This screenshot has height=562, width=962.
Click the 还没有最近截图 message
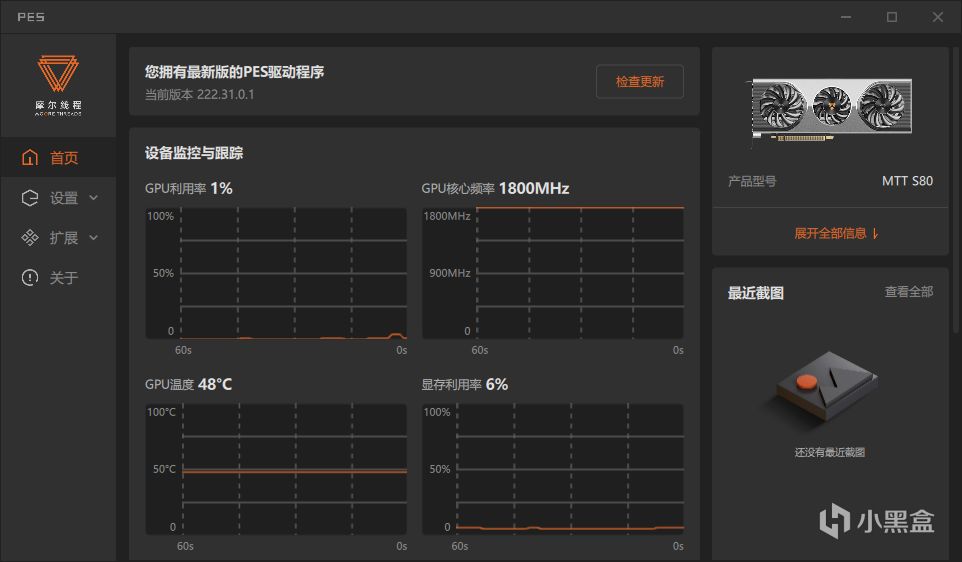pyautogui.click(x=829, y=452)
